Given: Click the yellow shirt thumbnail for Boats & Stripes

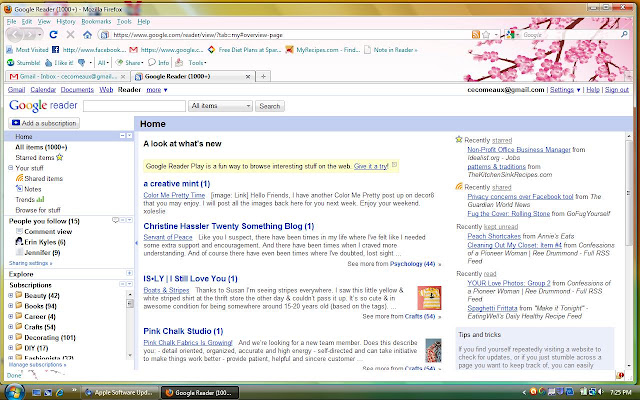Looking at the screenshot, I should click(x=429, y=298).
